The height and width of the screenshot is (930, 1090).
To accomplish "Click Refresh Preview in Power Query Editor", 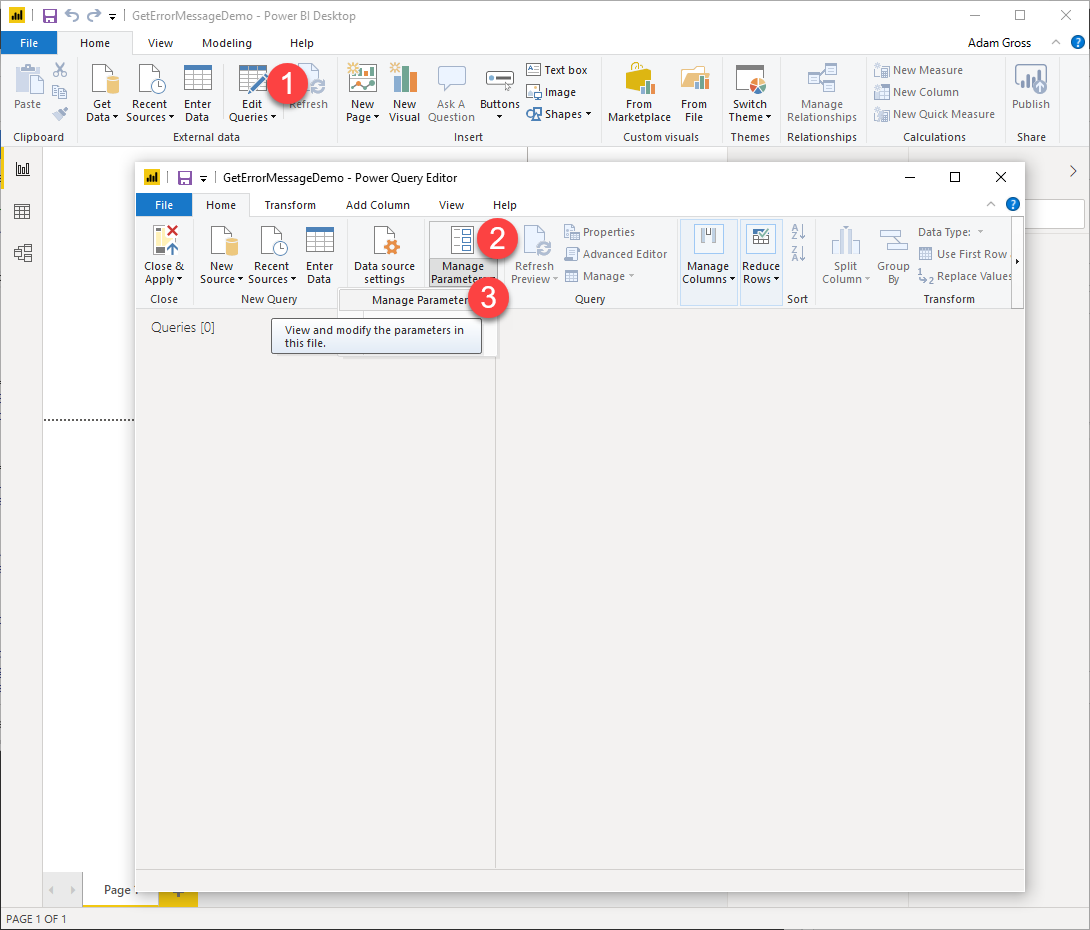I will coord(535,255).
